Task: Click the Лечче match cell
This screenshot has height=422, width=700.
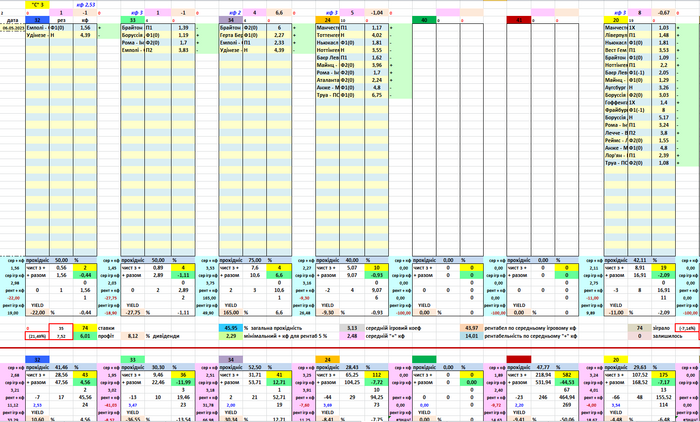Action: point(616,133)
